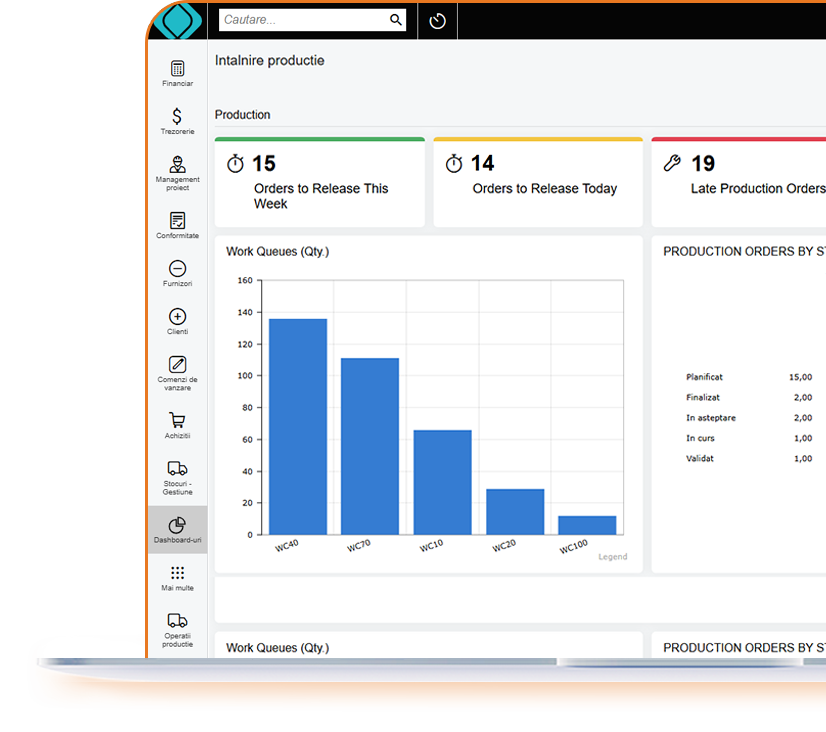The width and height of the screenshot is (826, 732).
Task: Click the history clock icon in the top bar
Action: pos(437,19)
